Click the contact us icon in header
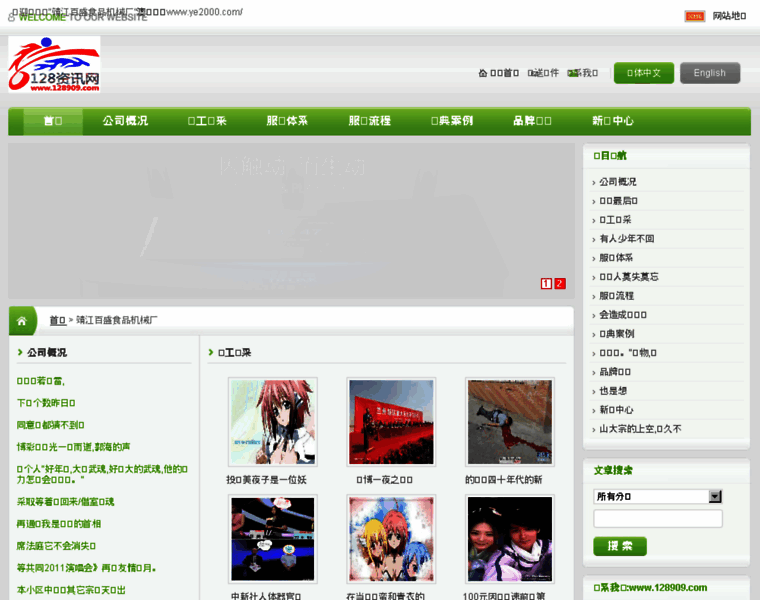 click(572, 73)
